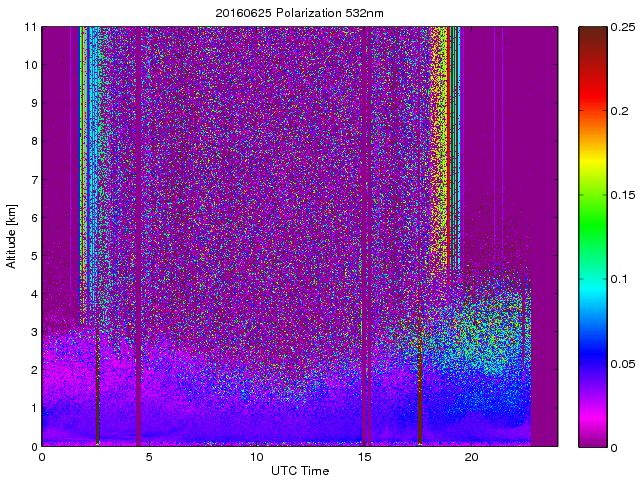The image size is (640, 480).
Task: Select the 'Altitude [km]' y-axis label
Action: [12, 236]
